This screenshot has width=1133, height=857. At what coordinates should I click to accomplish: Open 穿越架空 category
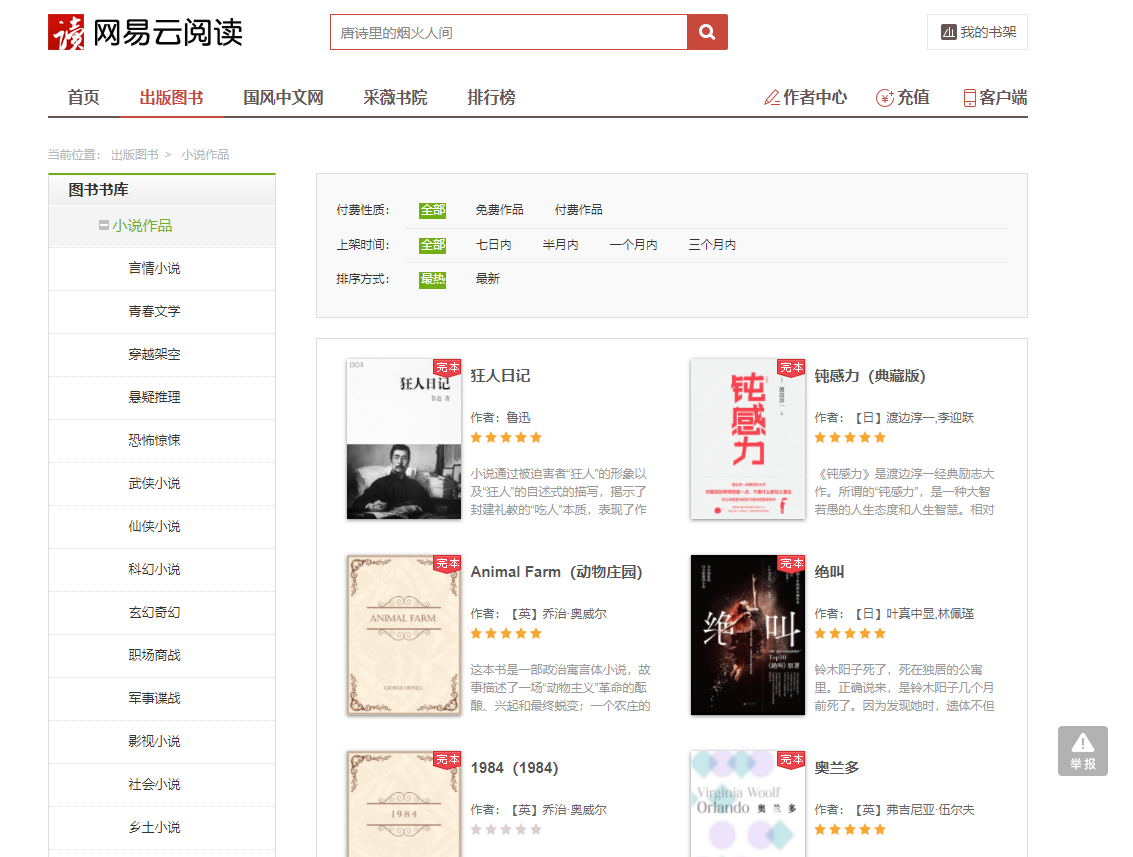tap(155, 355)
